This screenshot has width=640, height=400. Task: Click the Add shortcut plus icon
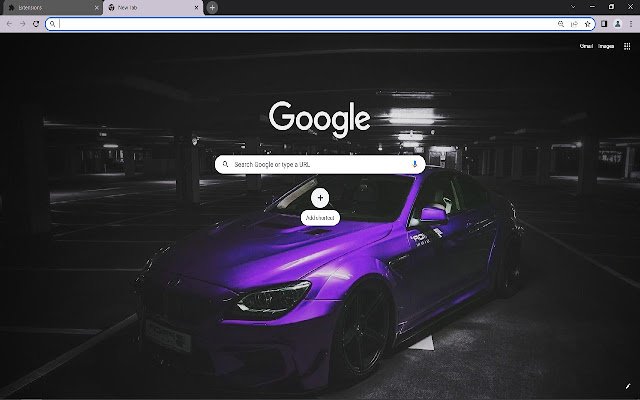[320, 198]
